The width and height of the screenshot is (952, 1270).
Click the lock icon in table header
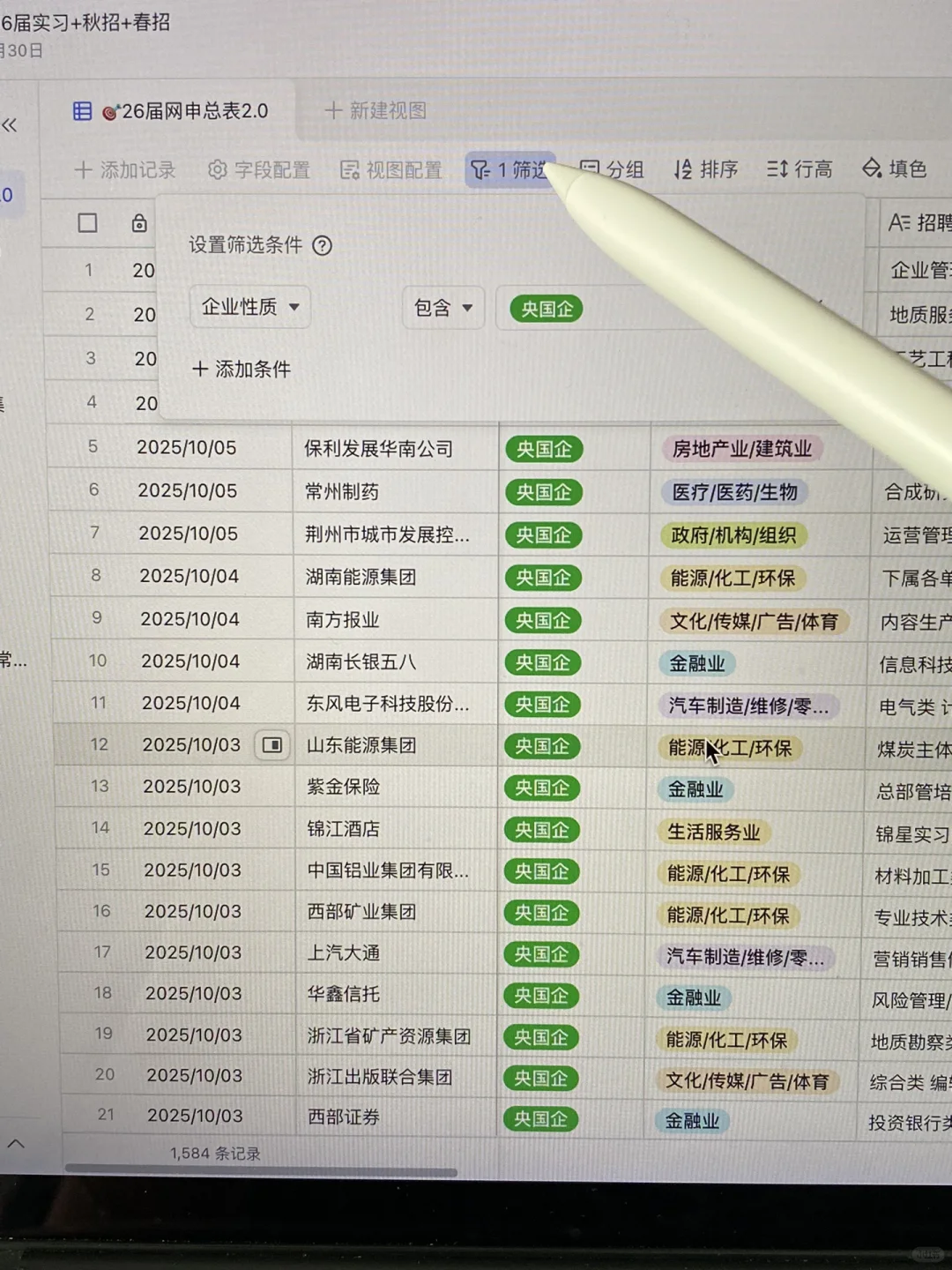139,223
